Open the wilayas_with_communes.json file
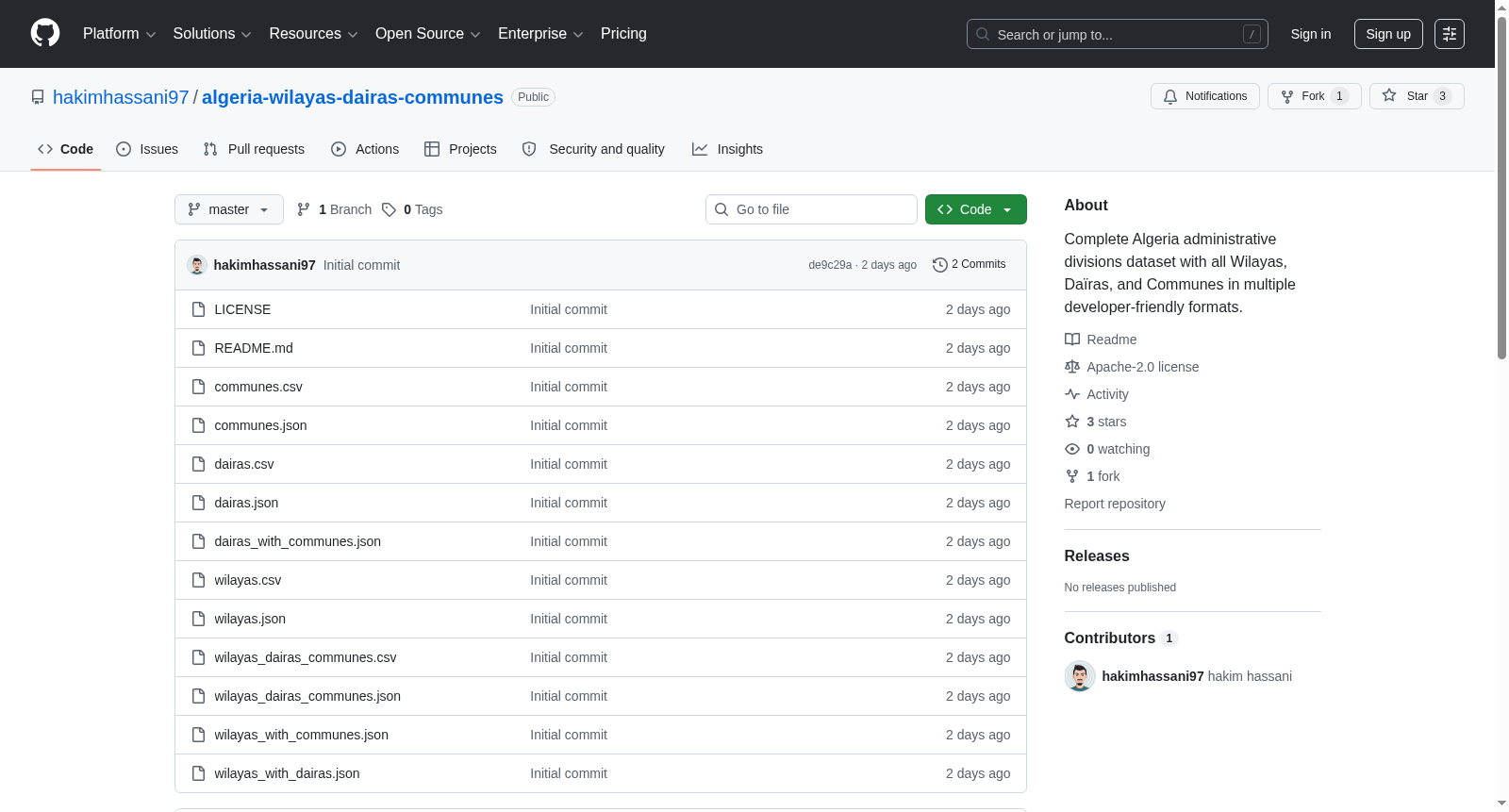The height and width of the screenshot is (812, 1509). click(x=302, y=735)
